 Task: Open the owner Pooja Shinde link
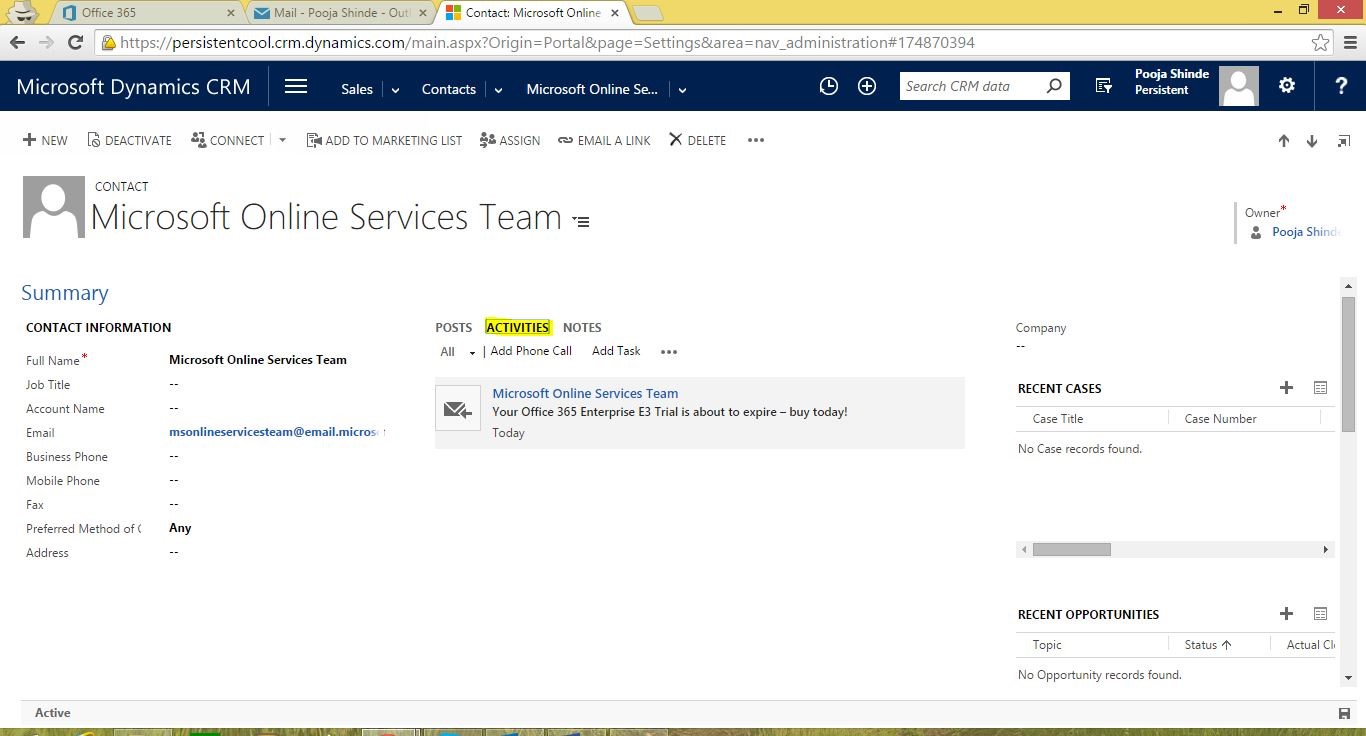click(x=1305, y=232)
